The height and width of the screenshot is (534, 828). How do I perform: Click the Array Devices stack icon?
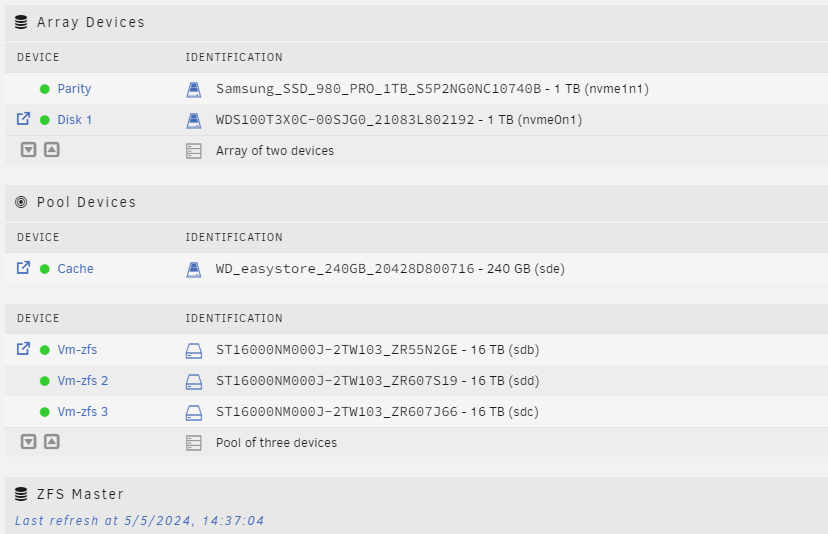[21, 22]
